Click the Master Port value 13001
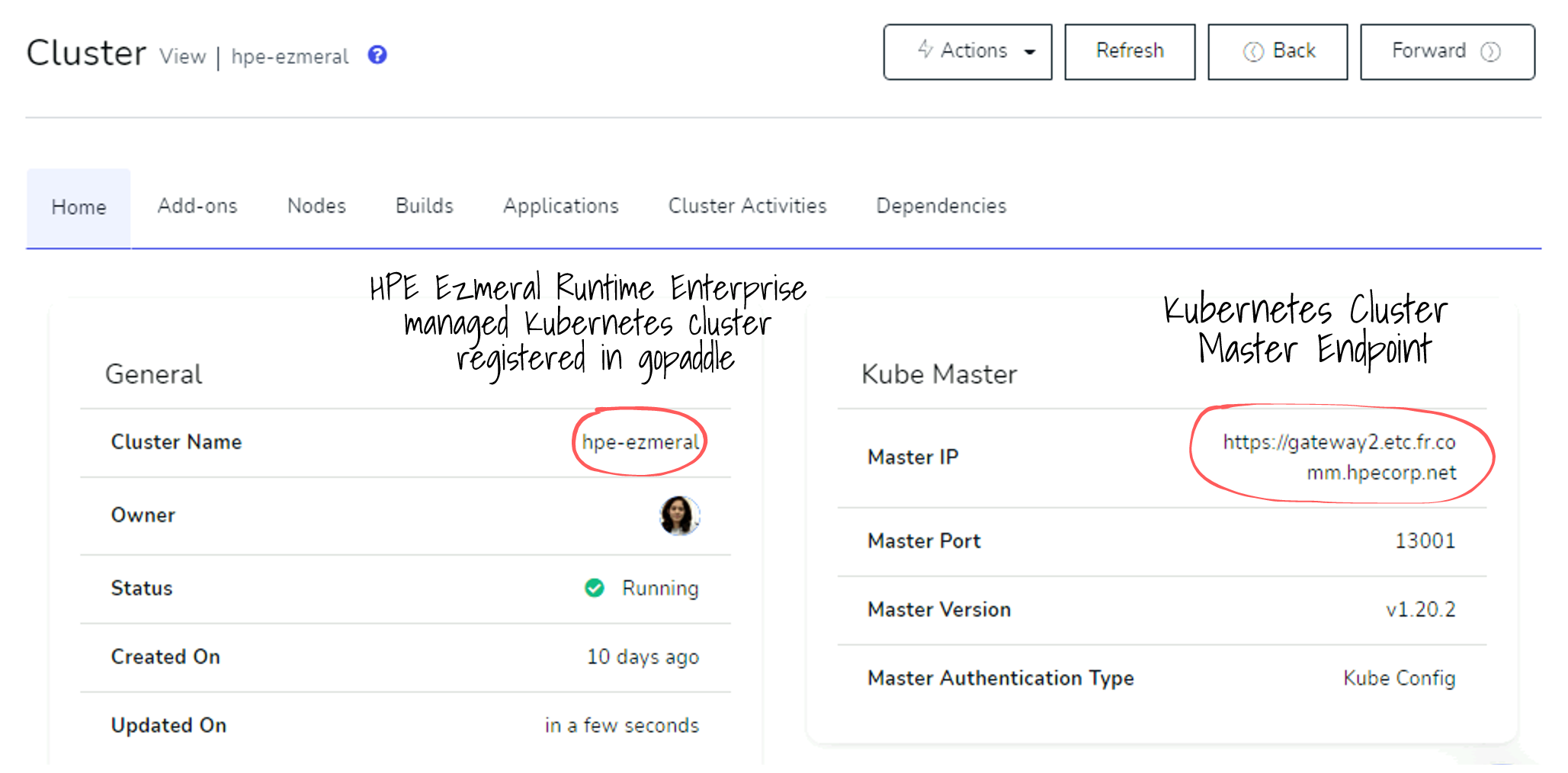1568x773 pixels. pyautogui.click(x=1425, y=541)
